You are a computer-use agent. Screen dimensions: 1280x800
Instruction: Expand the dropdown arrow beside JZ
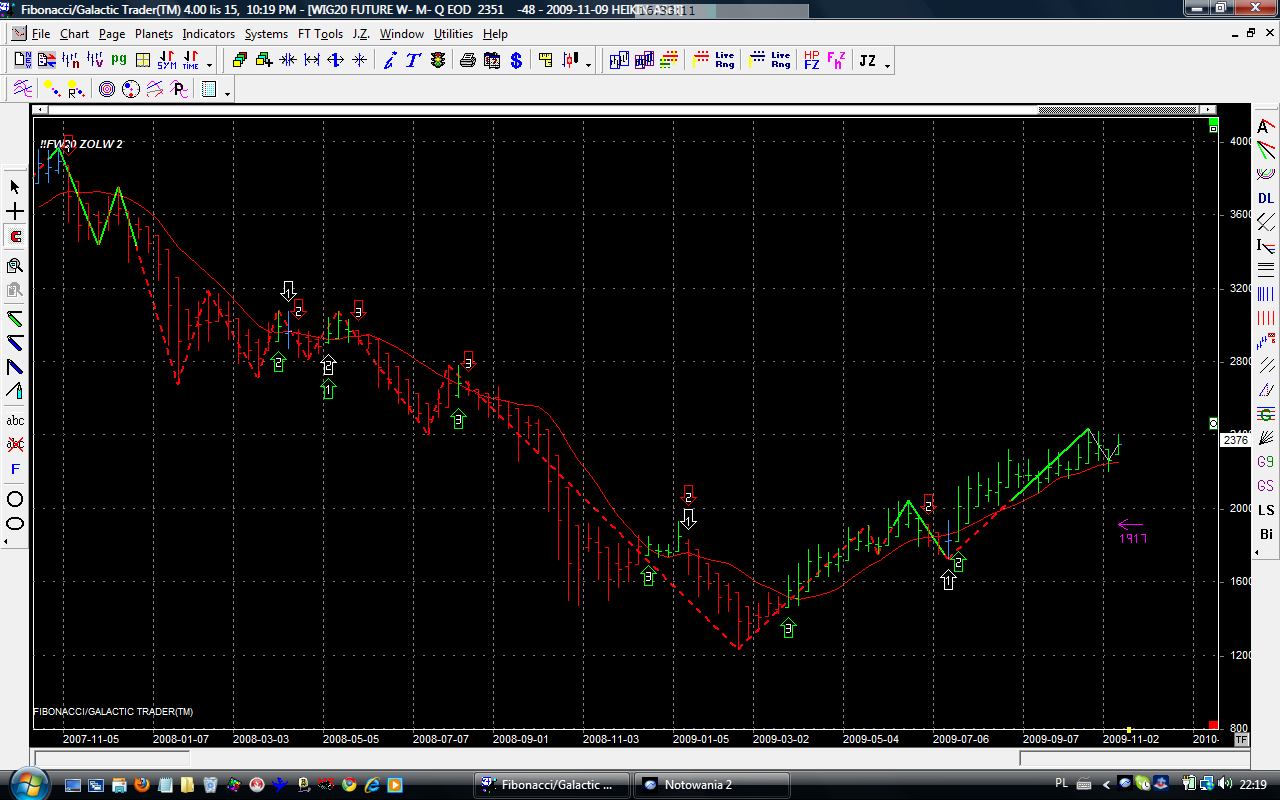[887, 65]
